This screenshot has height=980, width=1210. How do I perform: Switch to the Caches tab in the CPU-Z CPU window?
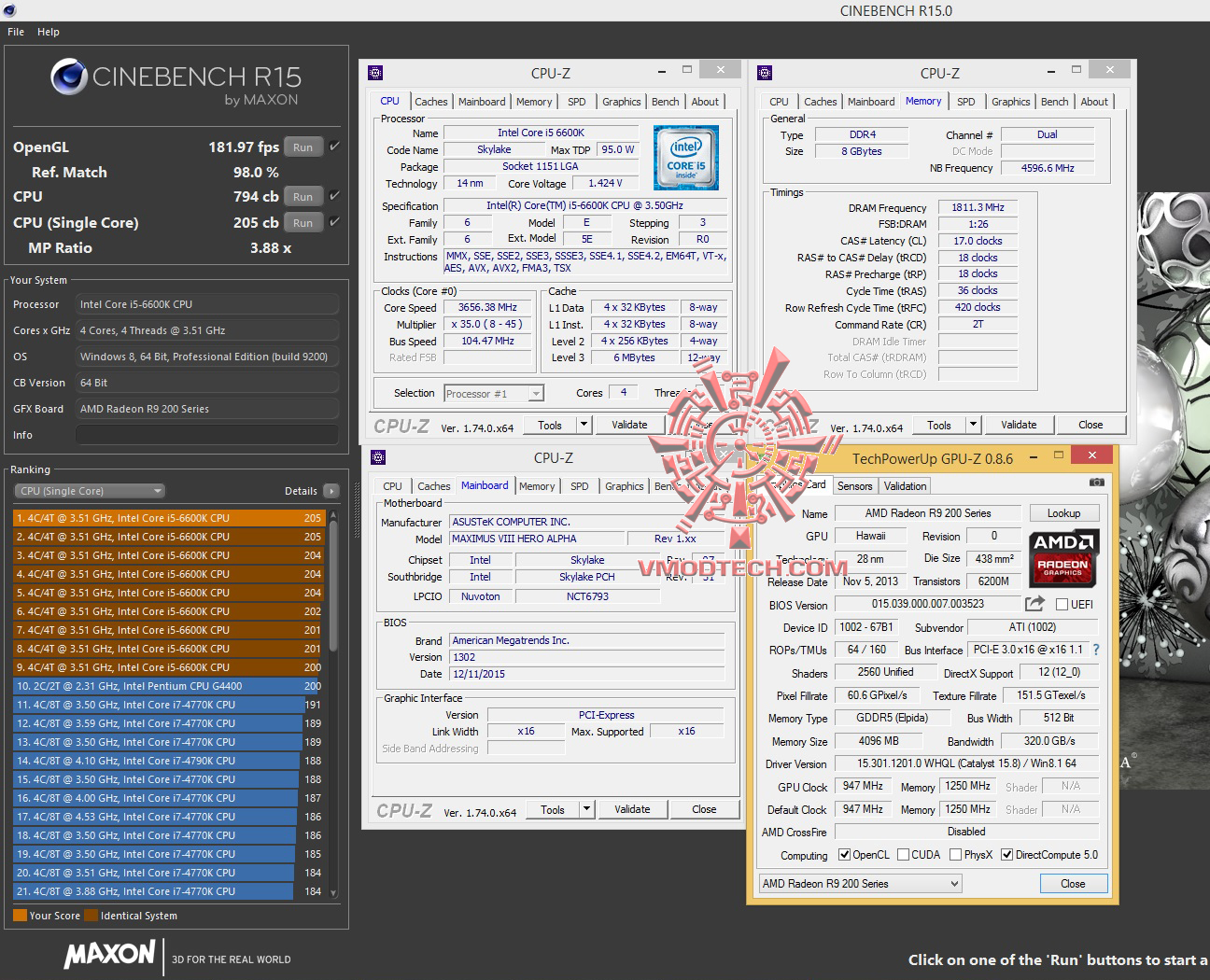click(x=431, y=102)
